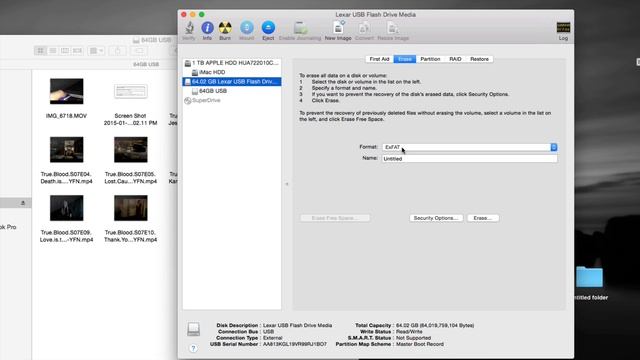The image size is (640, 360).
Task: Click the Convert toolbar icon
Action: 364,28
